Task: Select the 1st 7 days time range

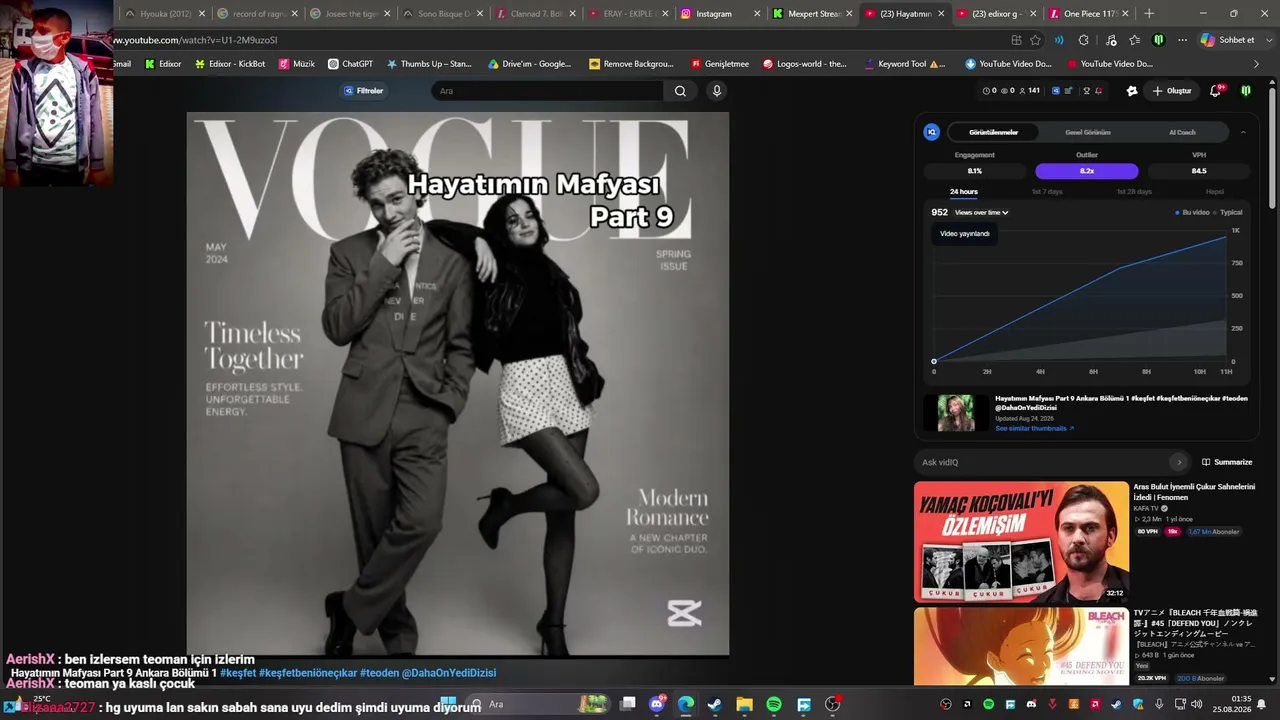Action: [1047, 192]
